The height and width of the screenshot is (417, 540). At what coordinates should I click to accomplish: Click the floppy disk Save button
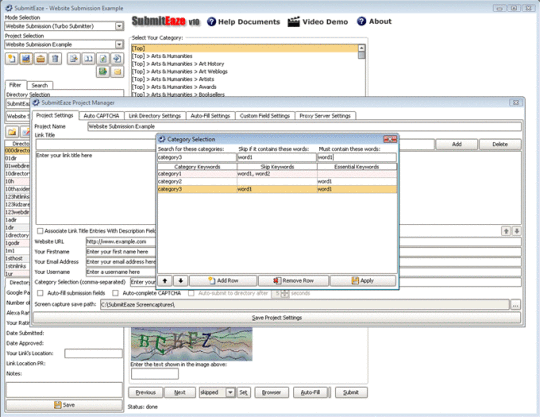point(64,405)
